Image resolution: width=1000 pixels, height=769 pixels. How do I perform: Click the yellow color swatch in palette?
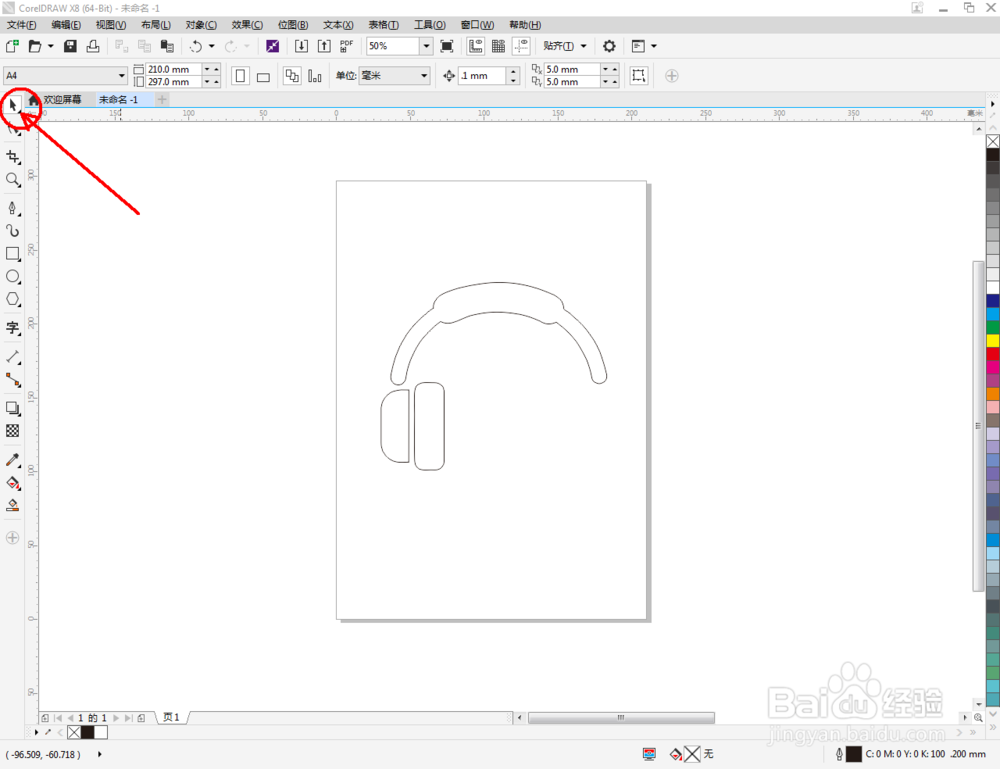pyautogui.click(x=993, y=341)
